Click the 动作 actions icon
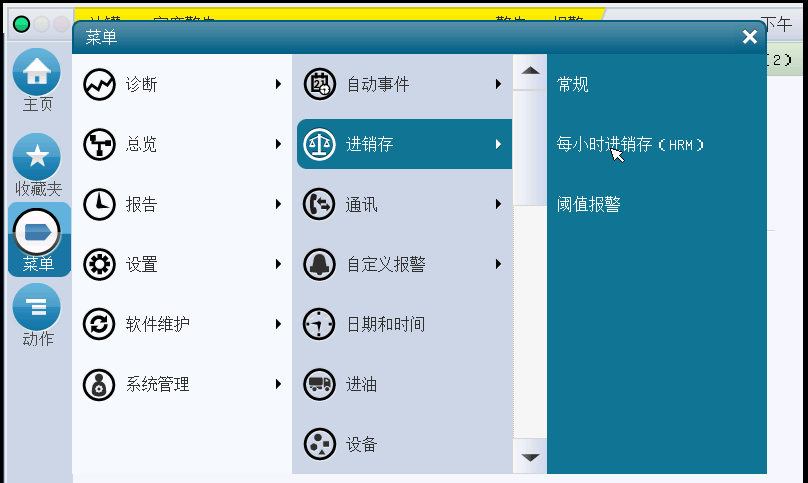 coord(37,306)
